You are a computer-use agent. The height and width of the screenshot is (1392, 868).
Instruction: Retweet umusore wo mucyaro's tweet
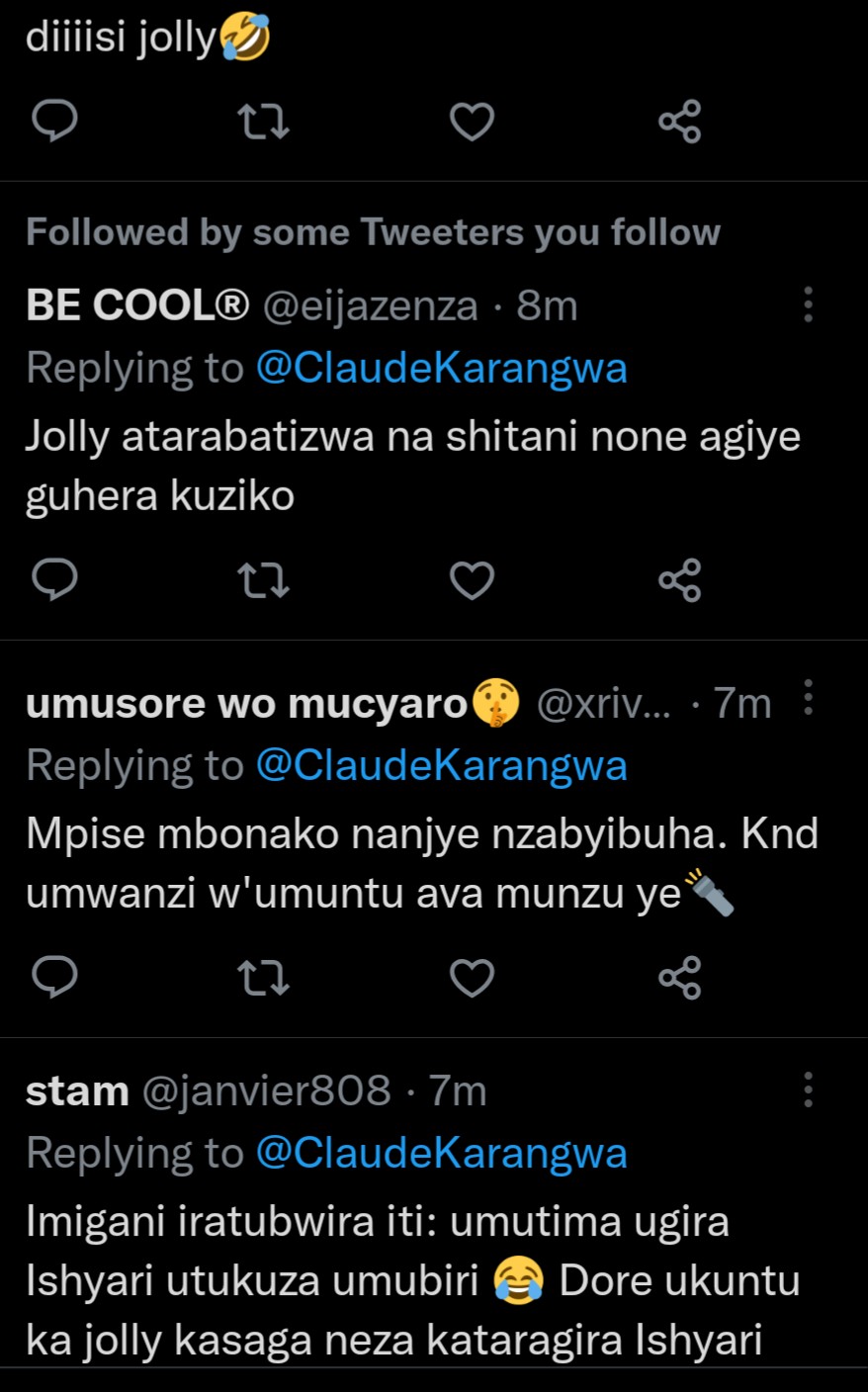pyautogui.click(x=264, y=978)
